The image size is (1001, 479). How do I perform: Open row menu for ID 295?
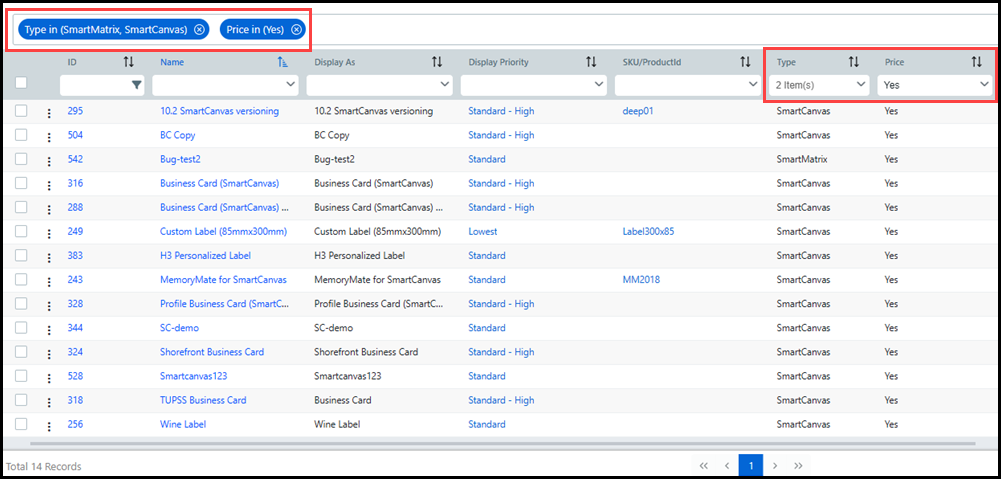[47, 112]
